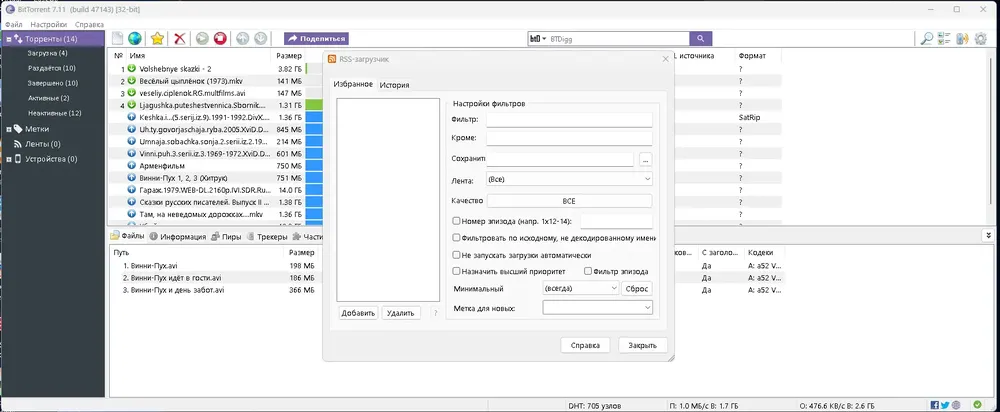Click the RSS icon in dialog title bar
The width and height of the screenshot is (1000, 412).
[332, 59]
